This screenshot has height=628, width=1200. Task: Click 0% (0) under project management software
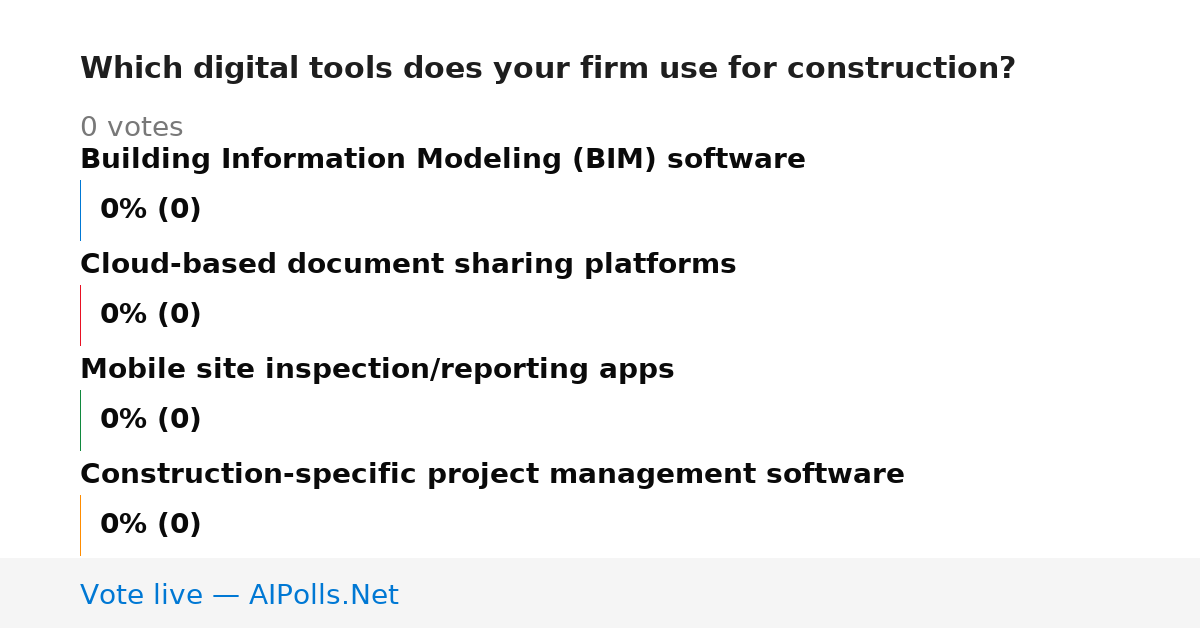(150, 525)
